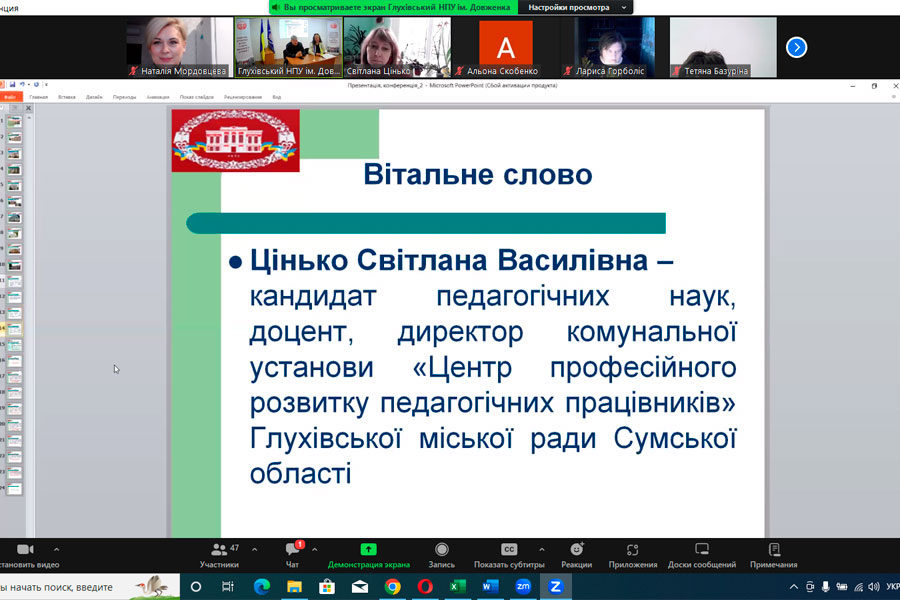
Task: Select the last visible slide thumbnail
Action: tap(14, 489)
